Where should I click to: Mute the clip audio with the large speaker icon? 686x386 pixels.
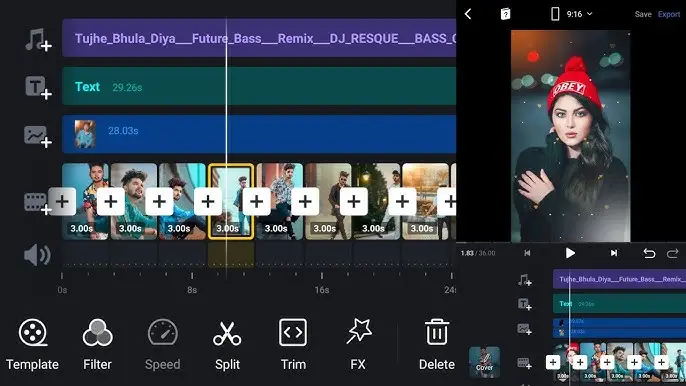(x=37, y=255)
